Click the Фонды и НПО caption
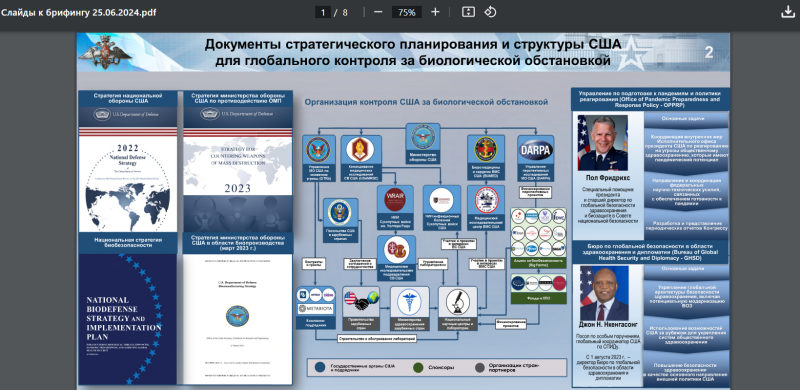Viewport: 800px width, 390px height. click(539, 298)
